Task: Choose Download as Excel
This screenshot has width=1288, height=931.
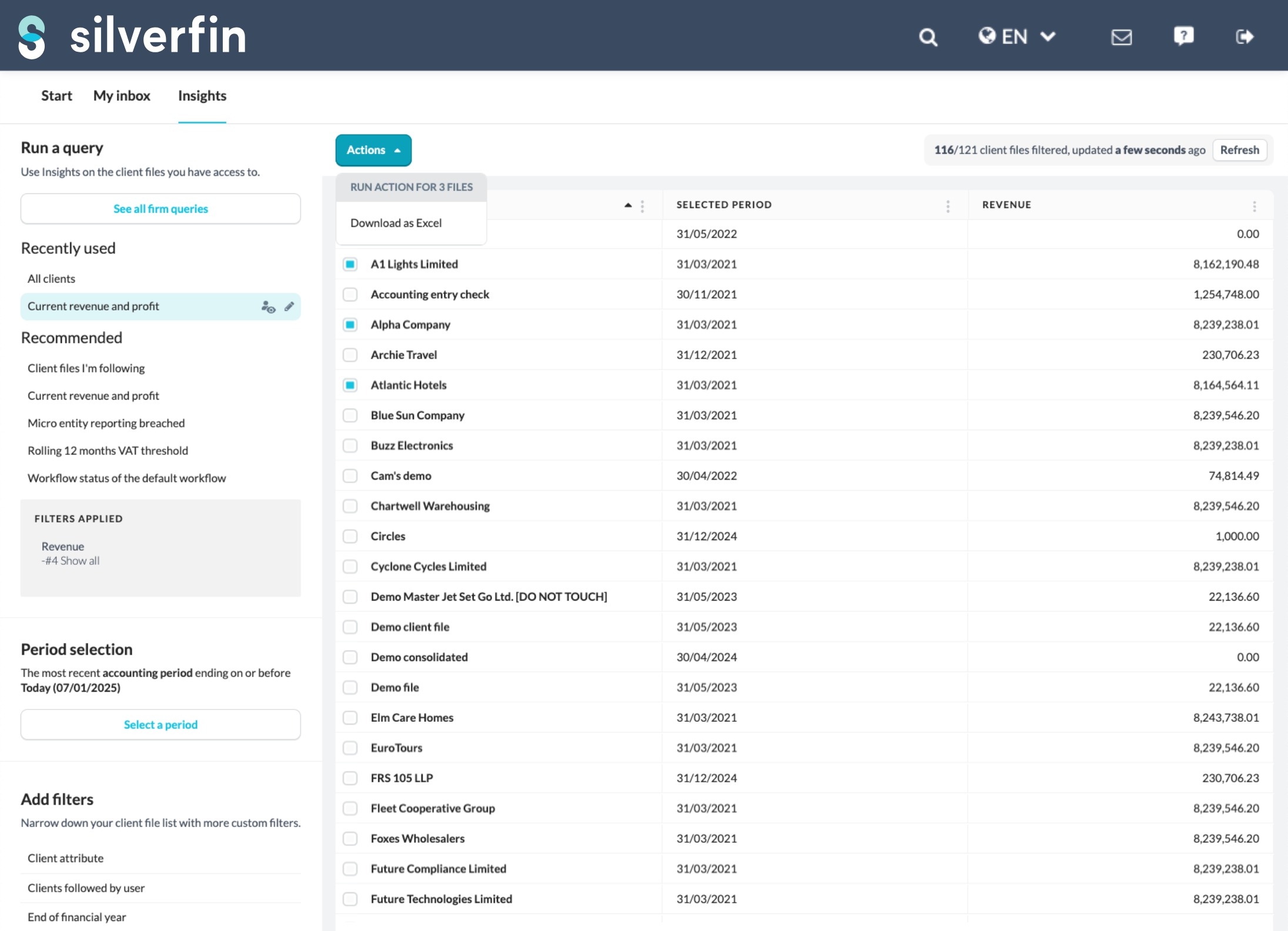Action: [396, 223]
